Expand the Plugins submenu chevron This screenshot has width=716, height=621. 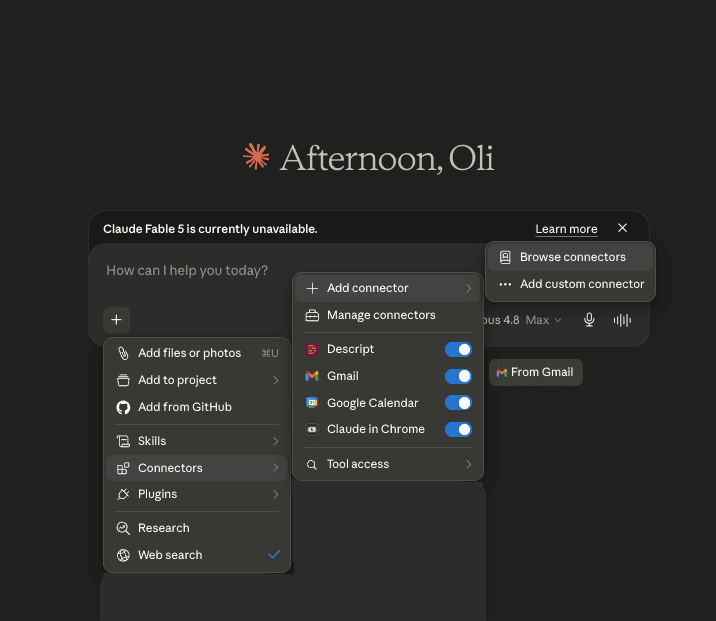click(275, 494)
